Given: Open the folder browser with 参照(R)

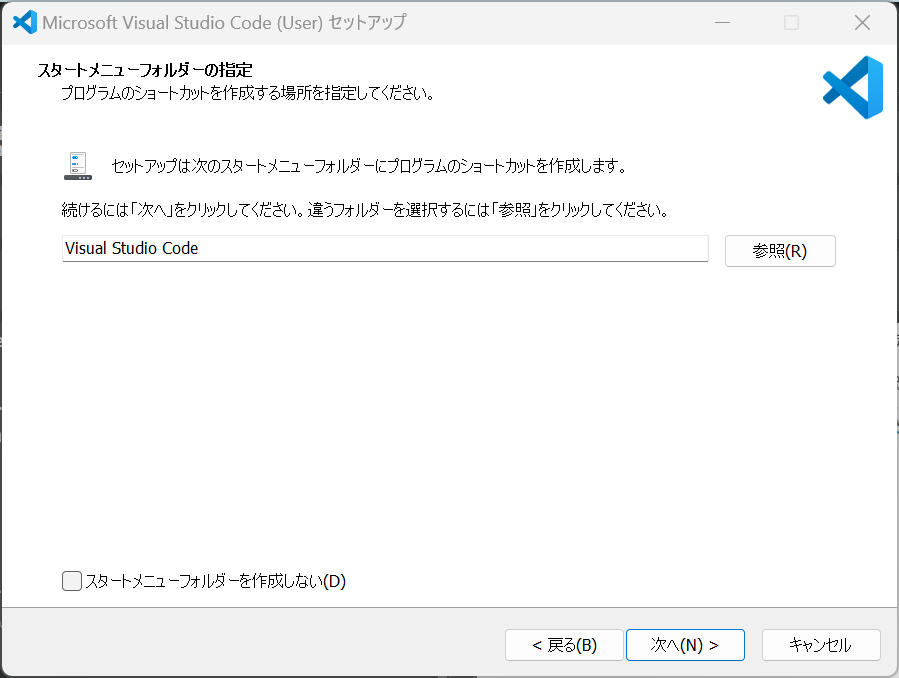Looking at the screenshot, I should (x=780, y=250).
